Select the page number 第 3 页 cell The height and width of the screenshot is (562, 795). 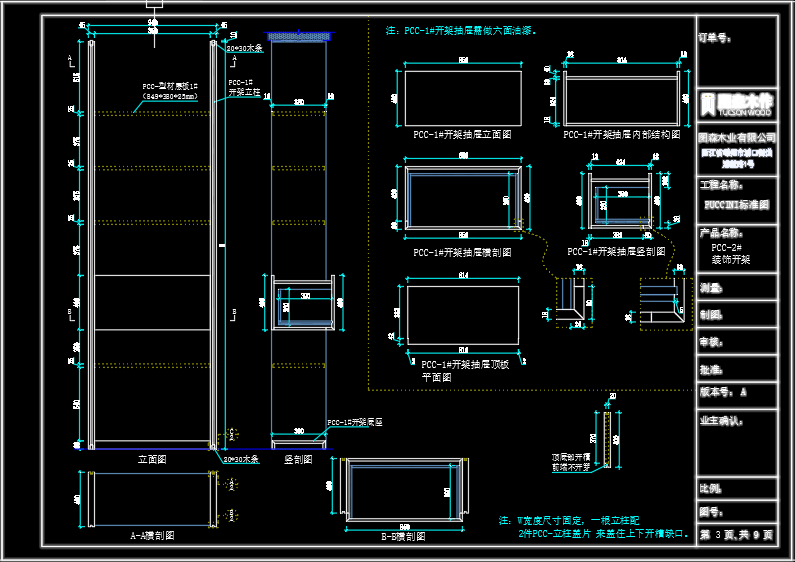tap(737, 535)
